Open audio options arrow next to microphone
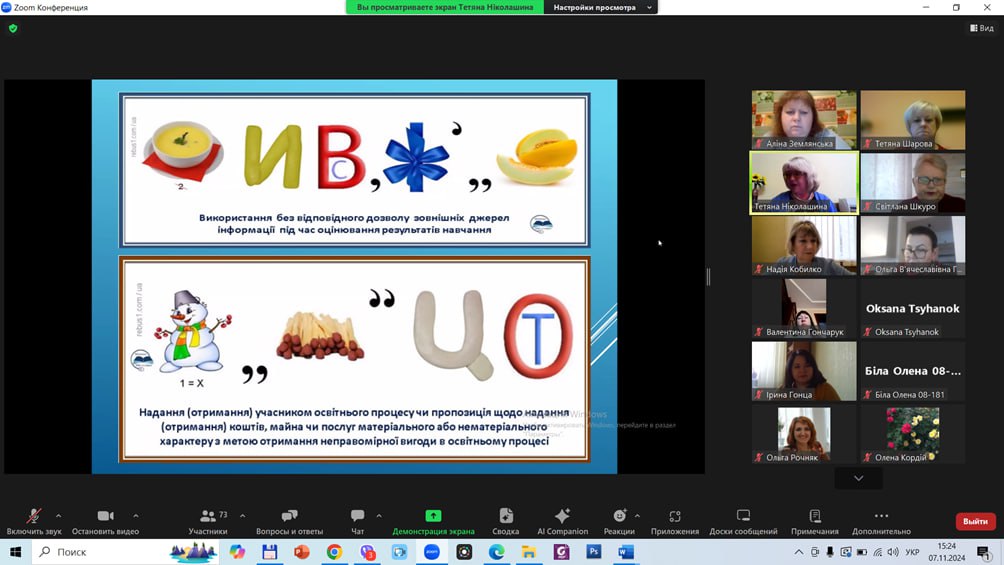Image resolution: width=1004 pixels, height=565 pixels. click(x=58, y=516)
